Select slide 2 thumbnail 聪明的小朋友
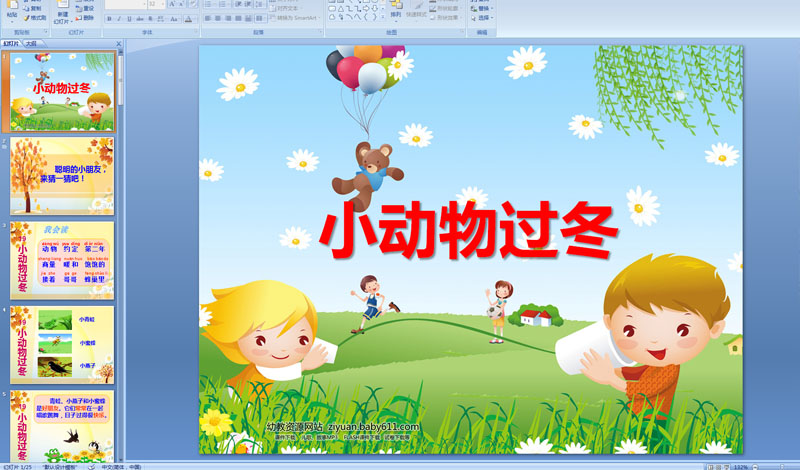 [62, 176]
